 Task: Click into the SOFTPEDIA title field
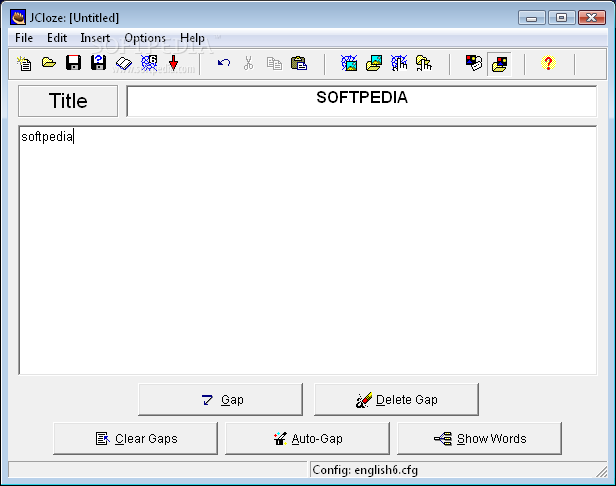point(361,101)
